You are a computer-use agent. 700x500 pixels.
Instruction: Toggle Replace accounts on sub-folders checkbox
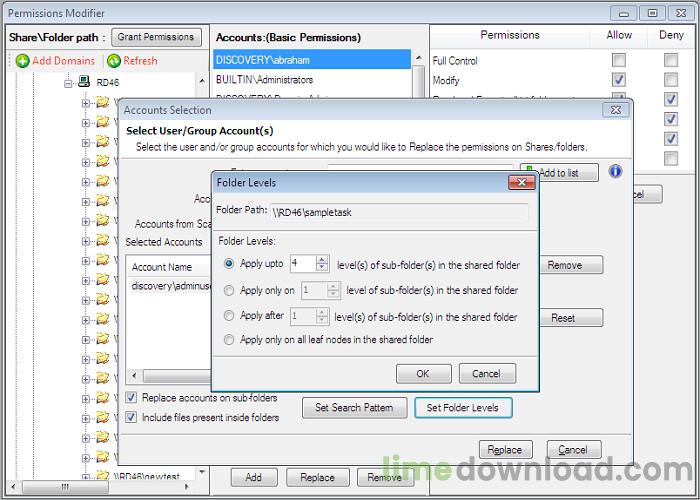131,398
